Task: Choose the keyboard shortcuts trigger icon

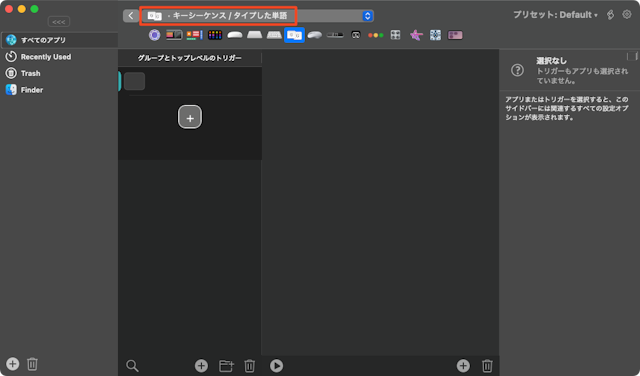Action: tap(274, 35)
